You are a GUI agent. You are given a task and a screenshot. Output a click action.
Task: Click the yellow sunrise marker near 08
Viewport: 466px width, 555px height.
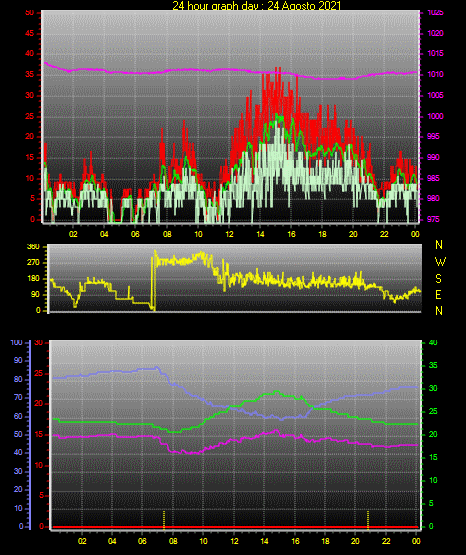point(164,520)
